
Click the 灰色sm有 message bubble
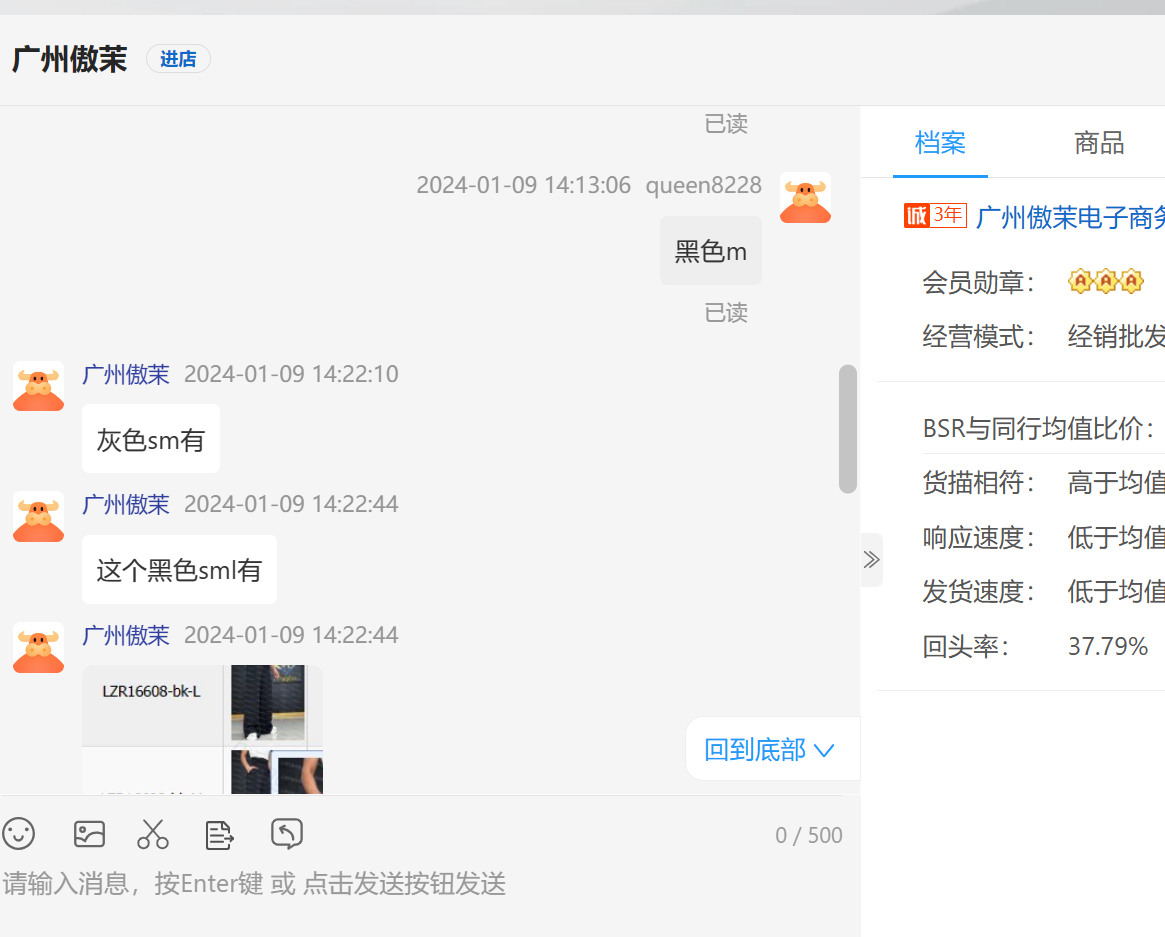coord(151,439)
